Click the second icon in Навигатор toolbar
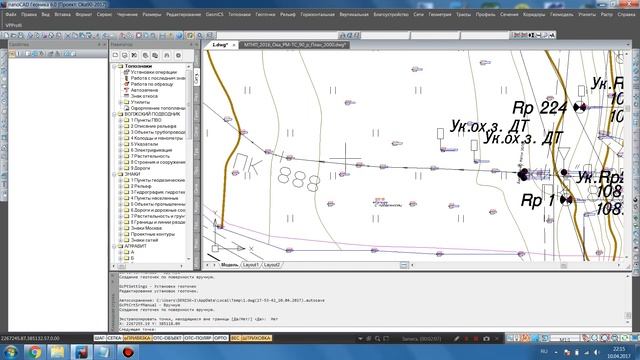The height and width of the screenshot is (360, 640). 124,55
